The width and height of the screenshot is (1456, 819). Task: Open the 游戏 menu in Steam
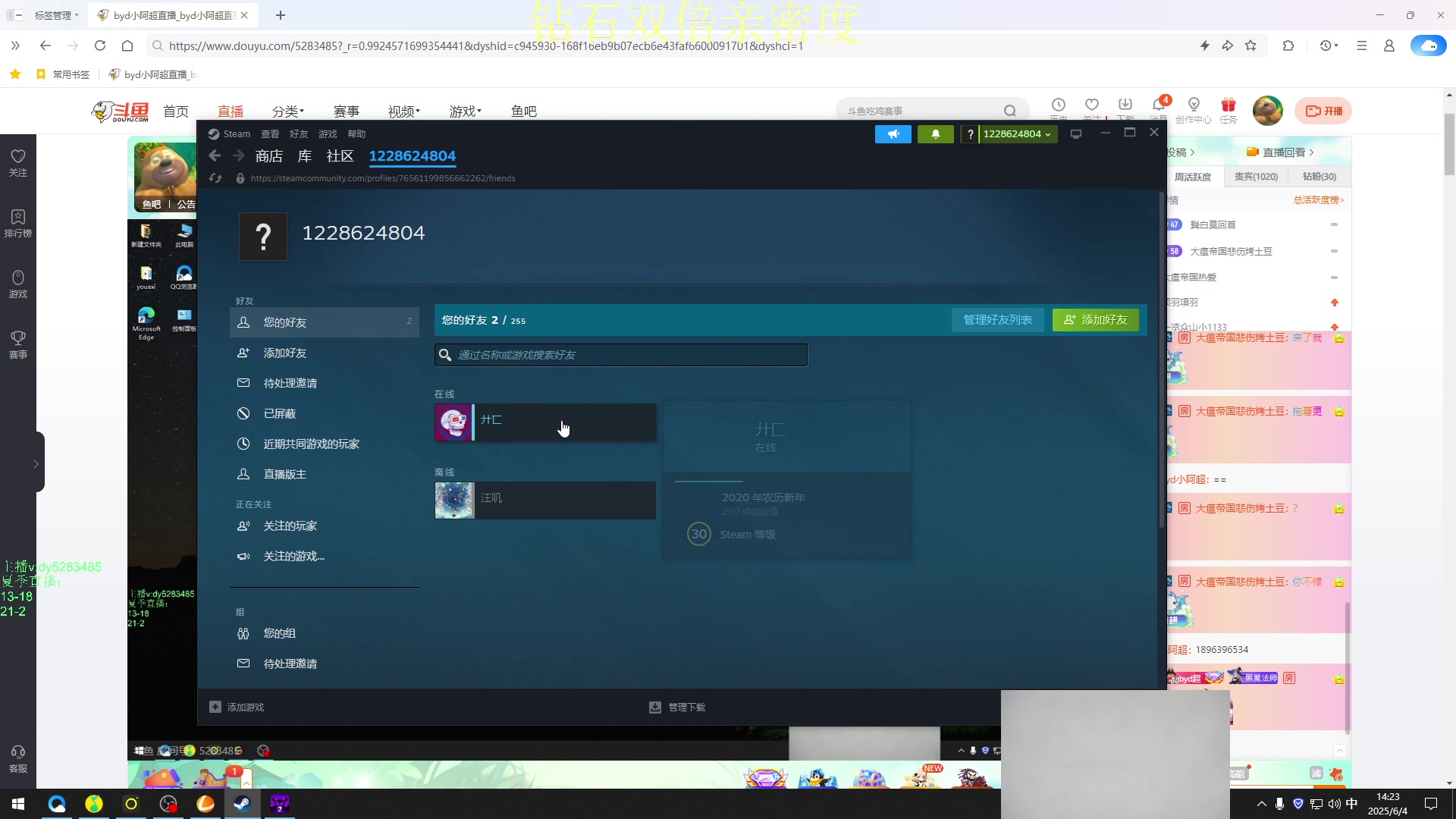tap(328, 134)
